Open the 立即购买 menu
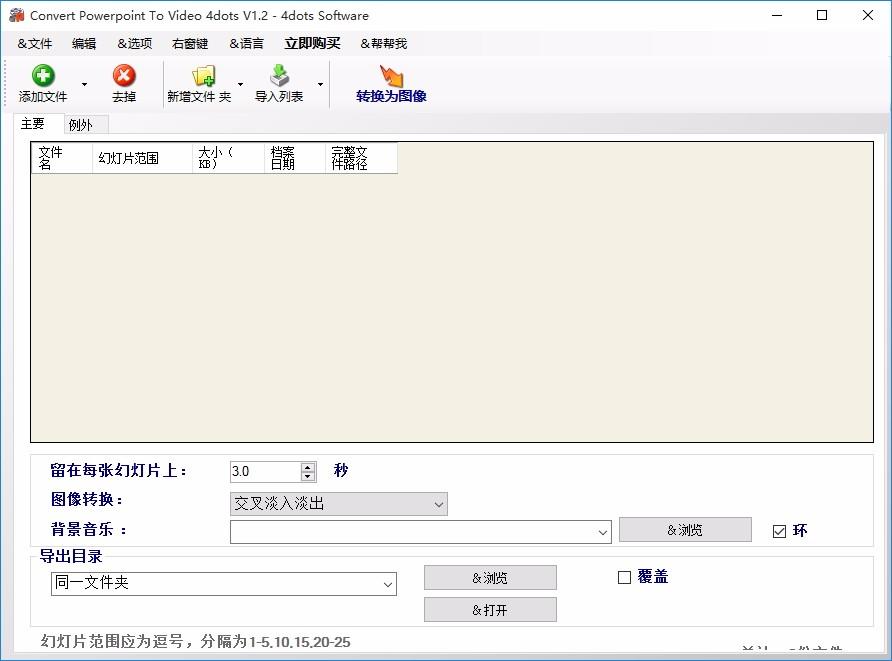Viewport: 892px width, 661px height. click(312, 44)
